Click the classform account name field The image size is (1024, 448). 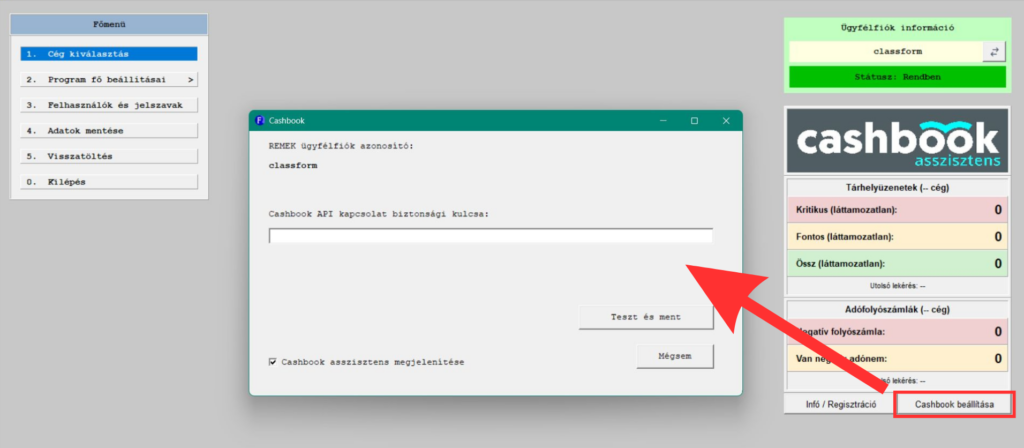(884, 51)
